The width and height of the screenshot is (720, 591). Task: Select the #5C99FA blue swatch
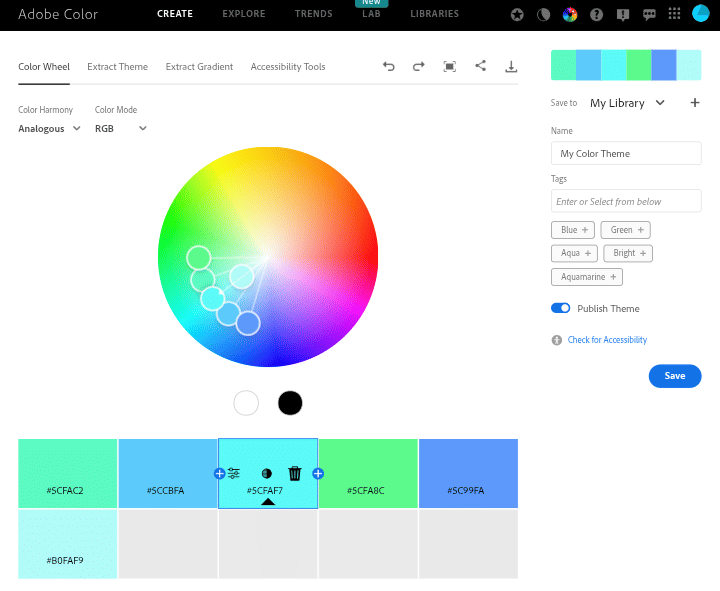click(x=468, y=473)
